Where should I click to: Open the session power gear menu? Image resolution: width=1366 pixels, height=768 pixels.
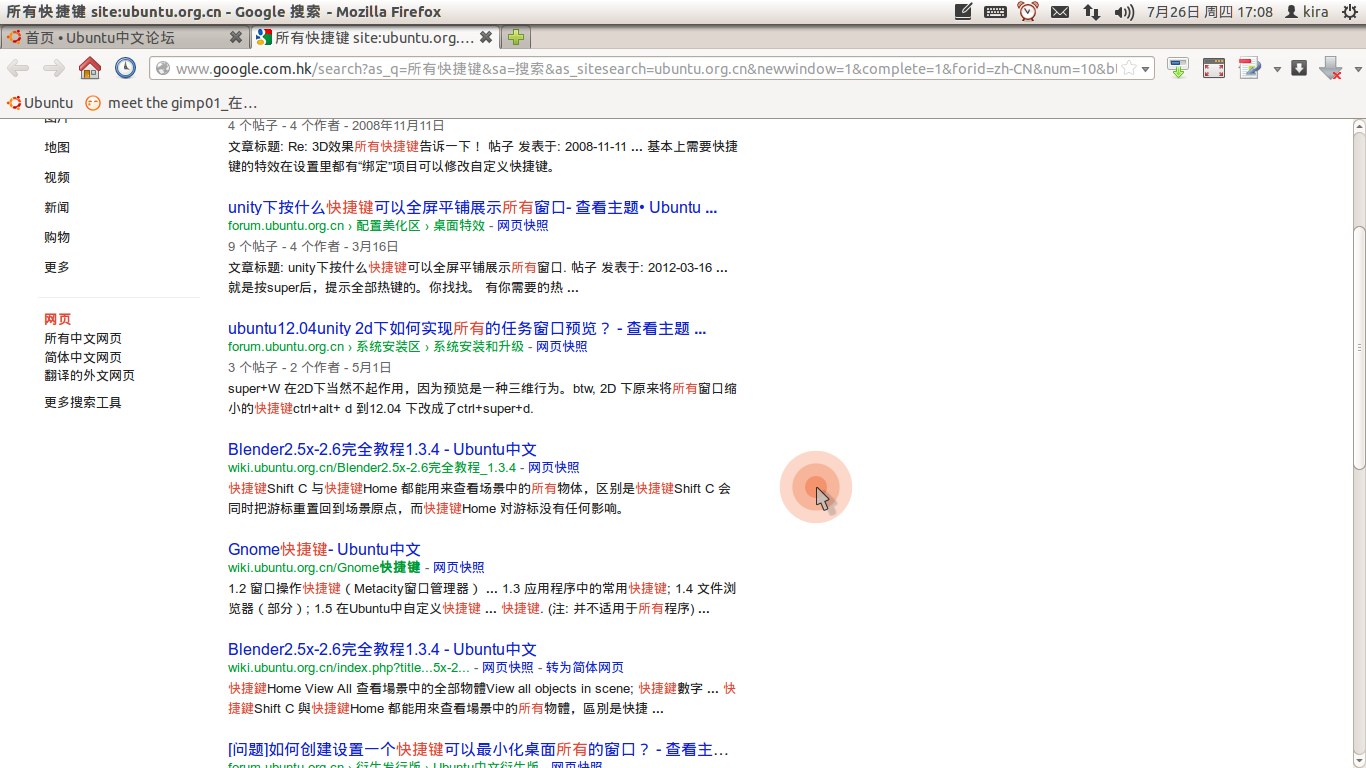(x=1349, y=12)
